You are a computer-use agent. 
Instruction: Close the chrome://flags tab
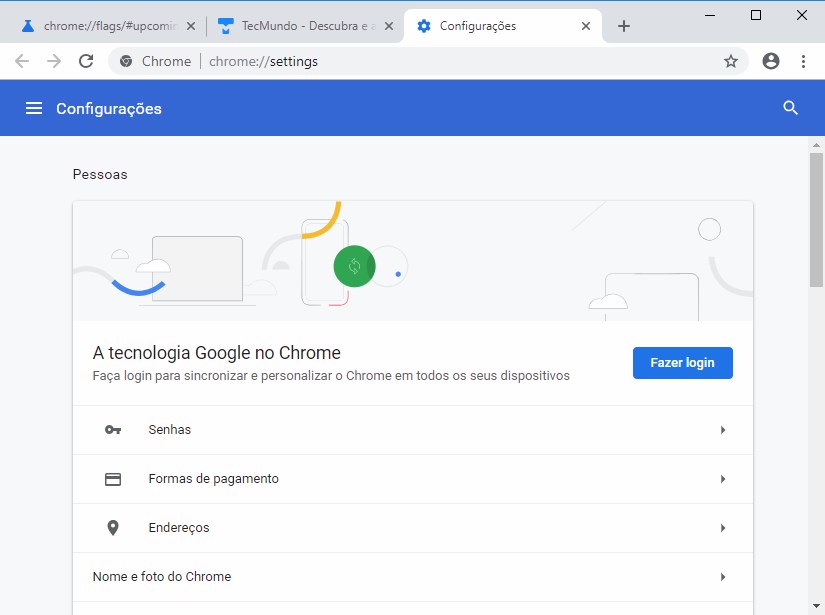191,26
